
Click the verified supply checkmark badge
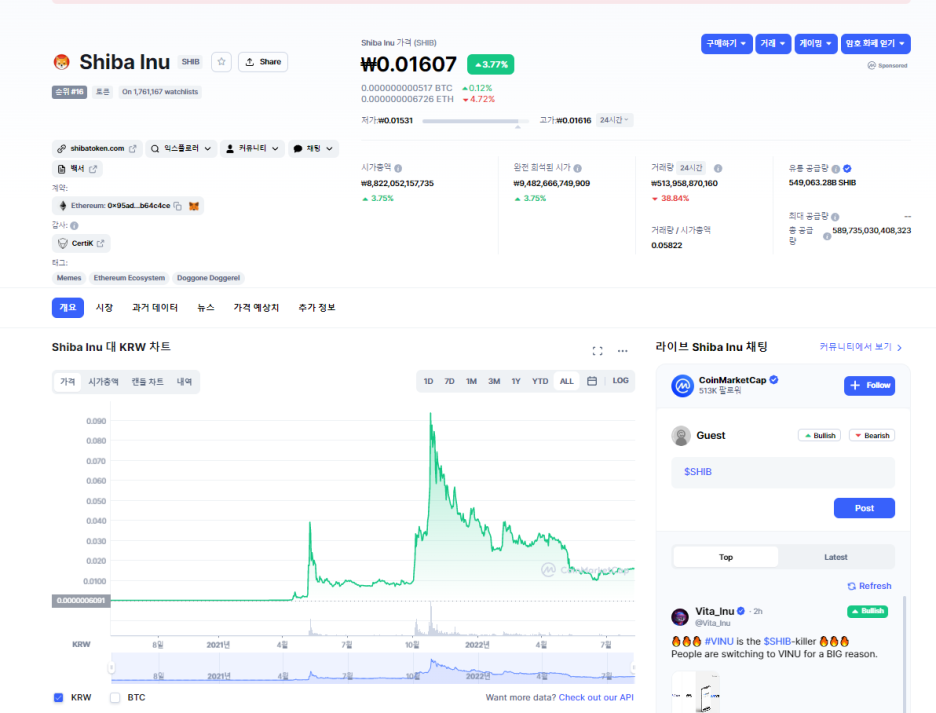click(847, 169)
